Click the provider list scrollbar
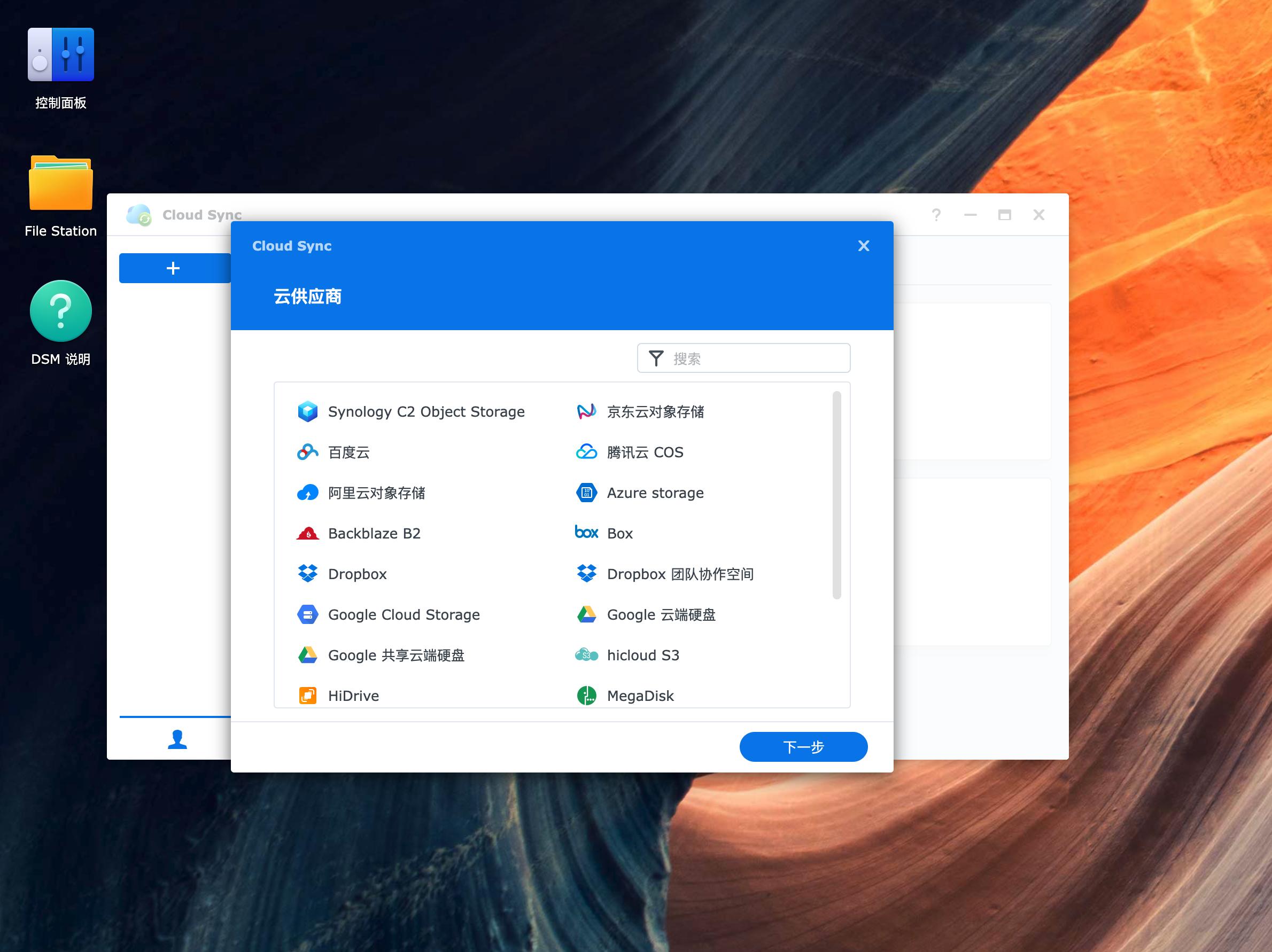This screenshot has height=952, width=1272. [x=836, y=494]
